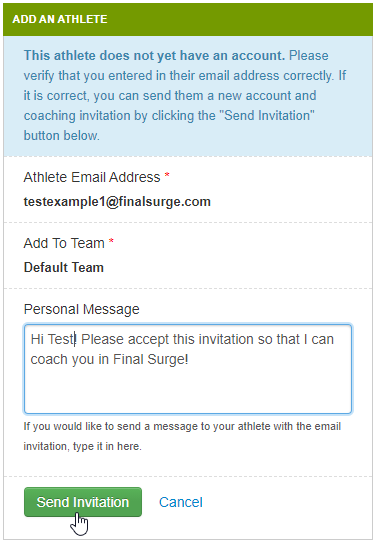
Task: Select the Athlete Email Address label
Action: click(92, 177)
